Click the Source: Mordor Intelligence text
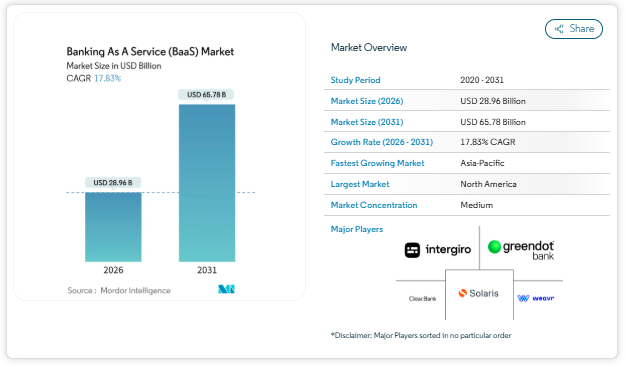 pos(119,290)
